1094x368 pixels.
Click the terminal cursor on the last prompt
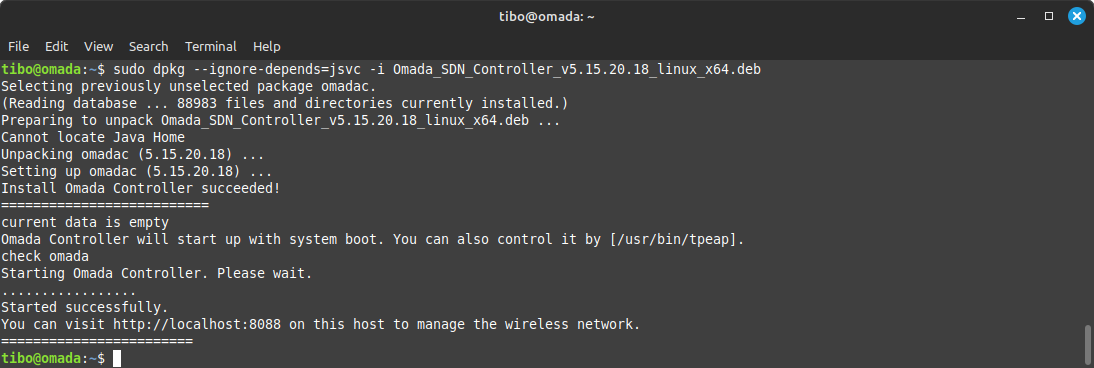click(x=117, y=359)
